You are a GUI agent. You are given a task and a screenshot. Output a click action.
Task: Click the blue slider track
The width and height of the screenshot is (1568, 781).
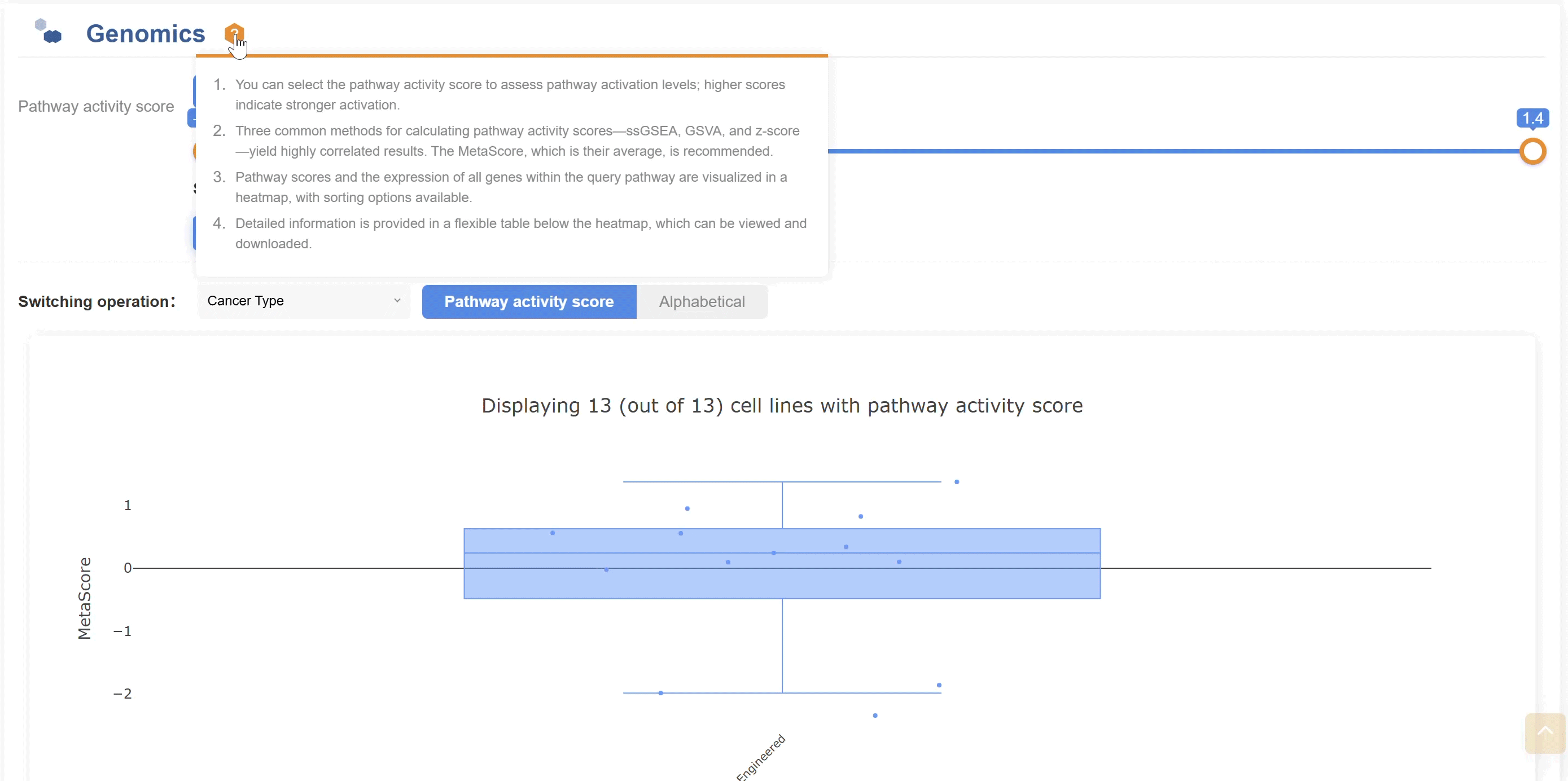point(1157,151)
